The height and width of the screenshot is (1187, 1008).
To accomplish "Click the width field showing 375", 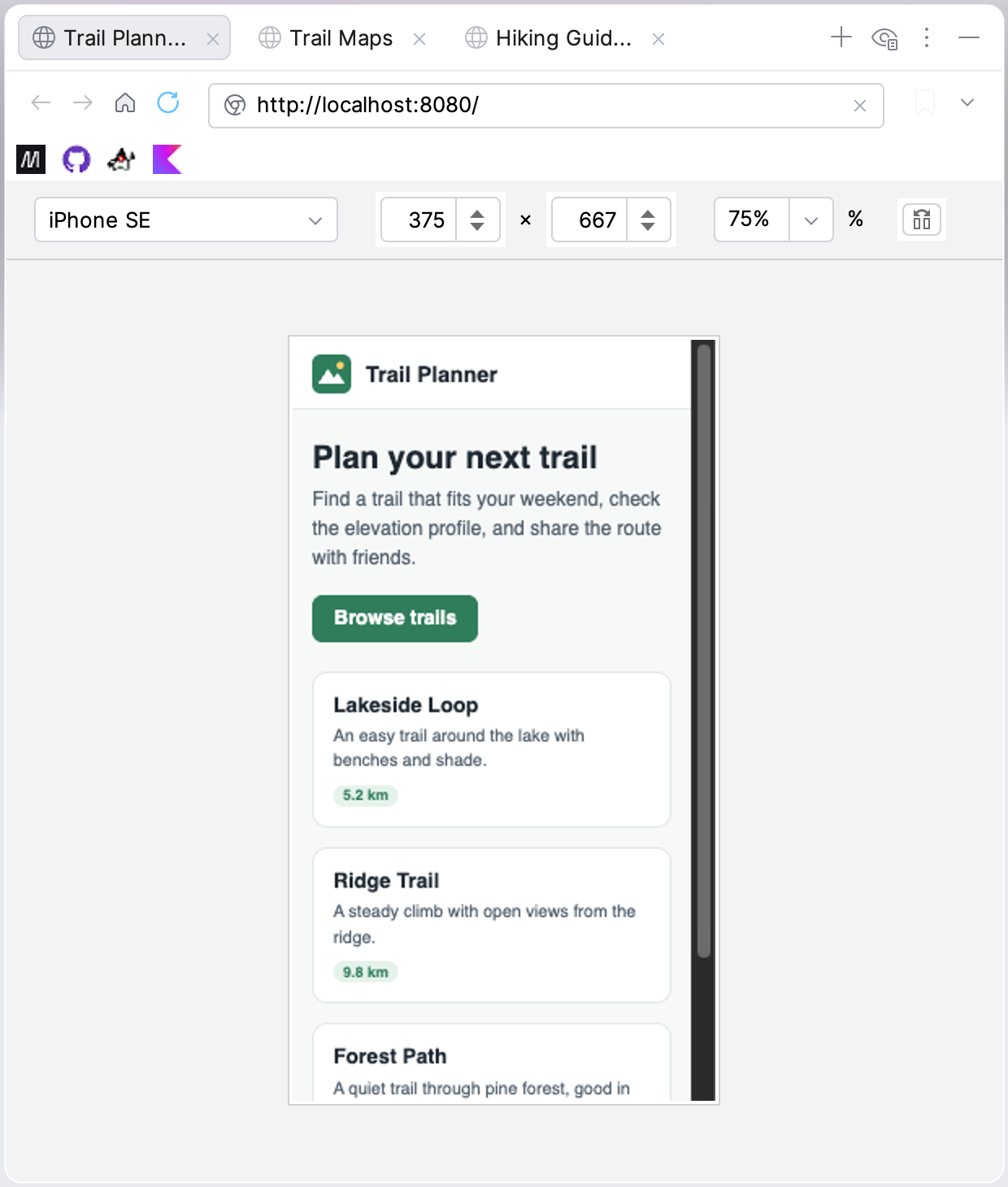I will point(419,220).
